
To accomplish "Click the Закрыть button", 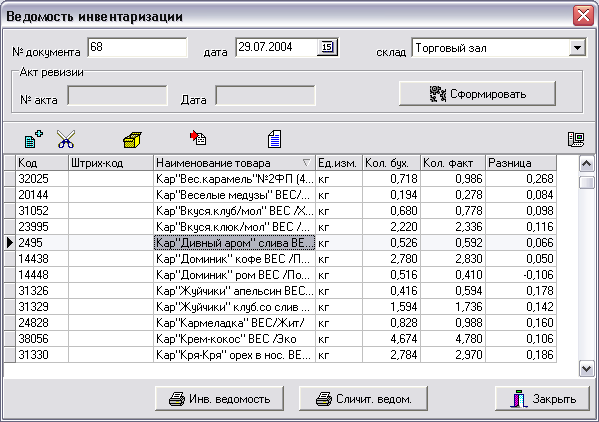I will pos(542,399).
